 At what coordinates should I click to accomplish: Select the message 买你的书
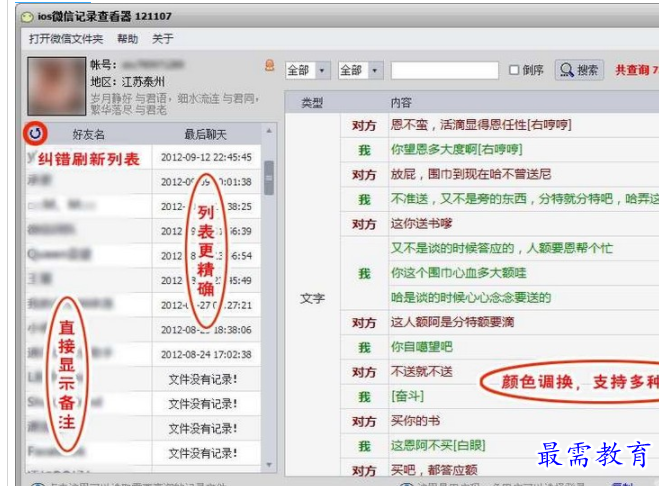pos(415,421)
